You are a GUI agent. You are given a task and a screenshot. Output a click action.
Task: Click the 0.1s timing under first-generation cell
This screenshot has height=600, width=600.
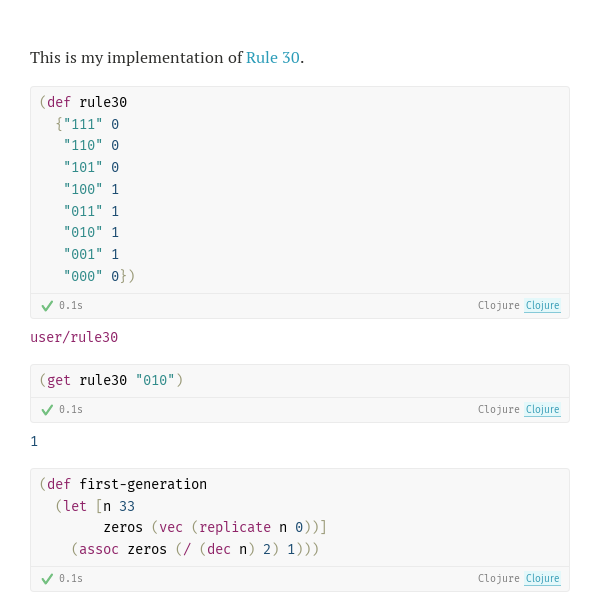tap(71, 579)
